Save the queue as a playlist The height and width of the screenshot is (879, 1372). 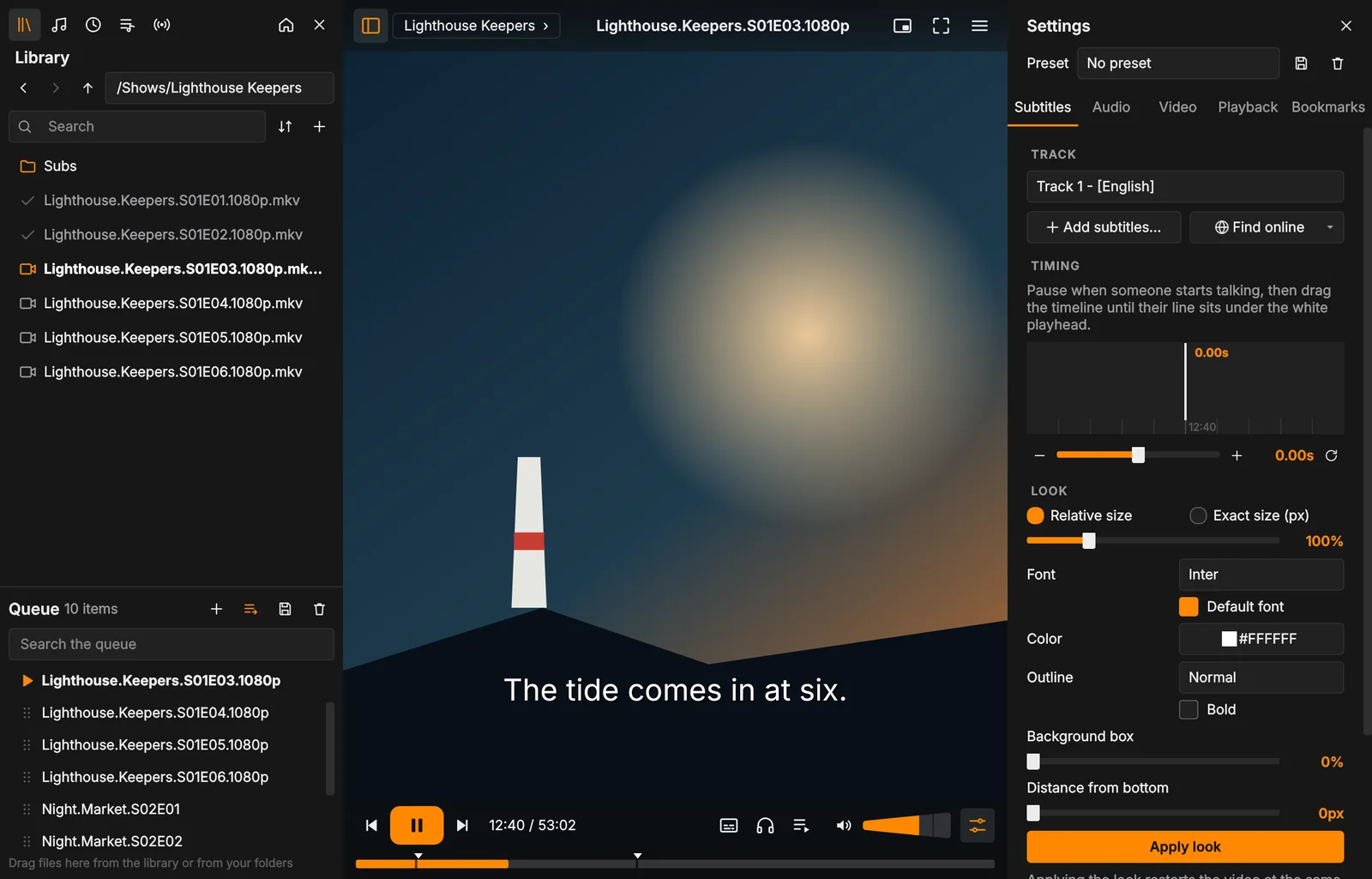[x=286, y=609]
